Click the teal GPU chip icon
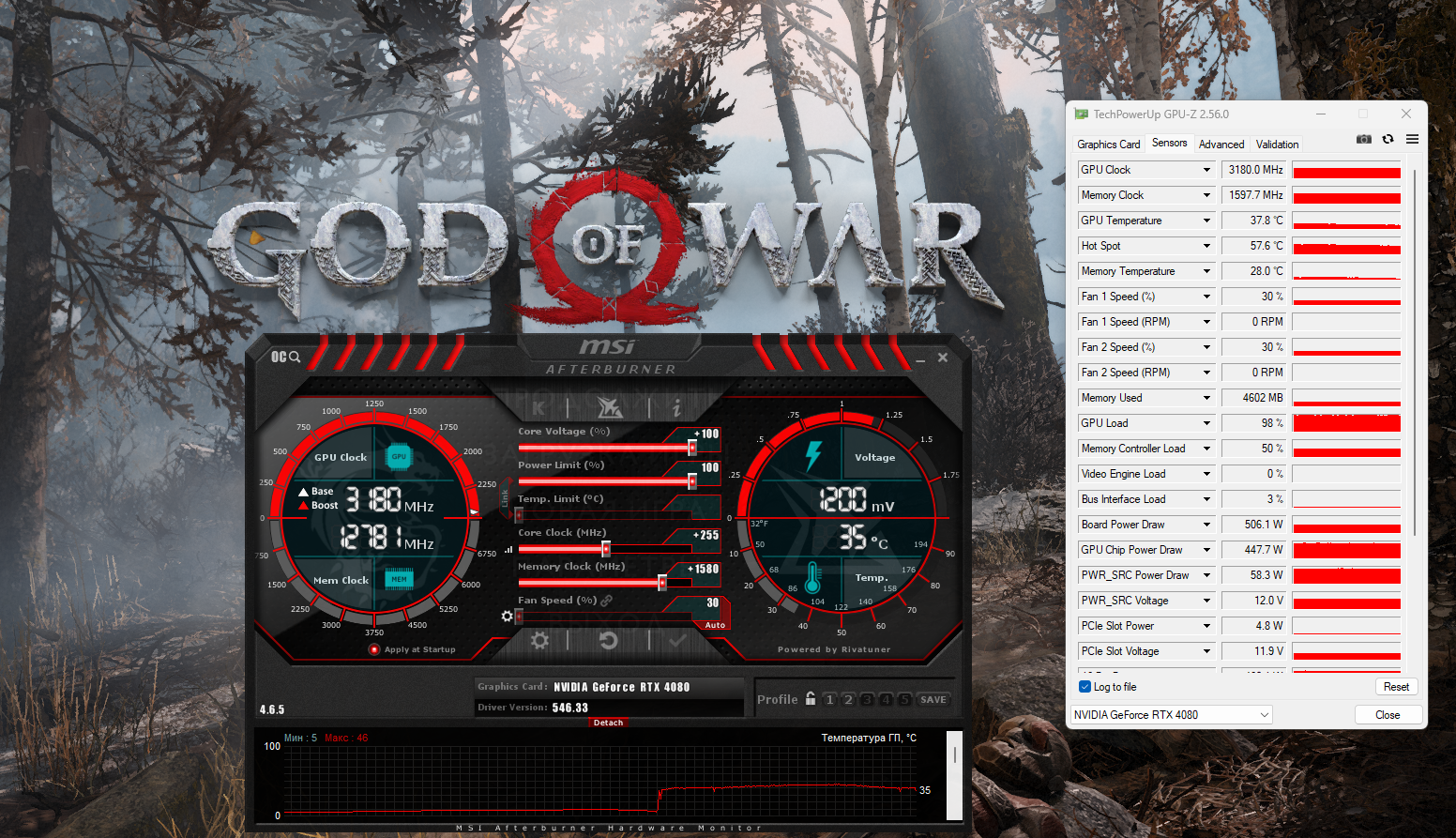Screen dimensions: 1456x838 399,457
